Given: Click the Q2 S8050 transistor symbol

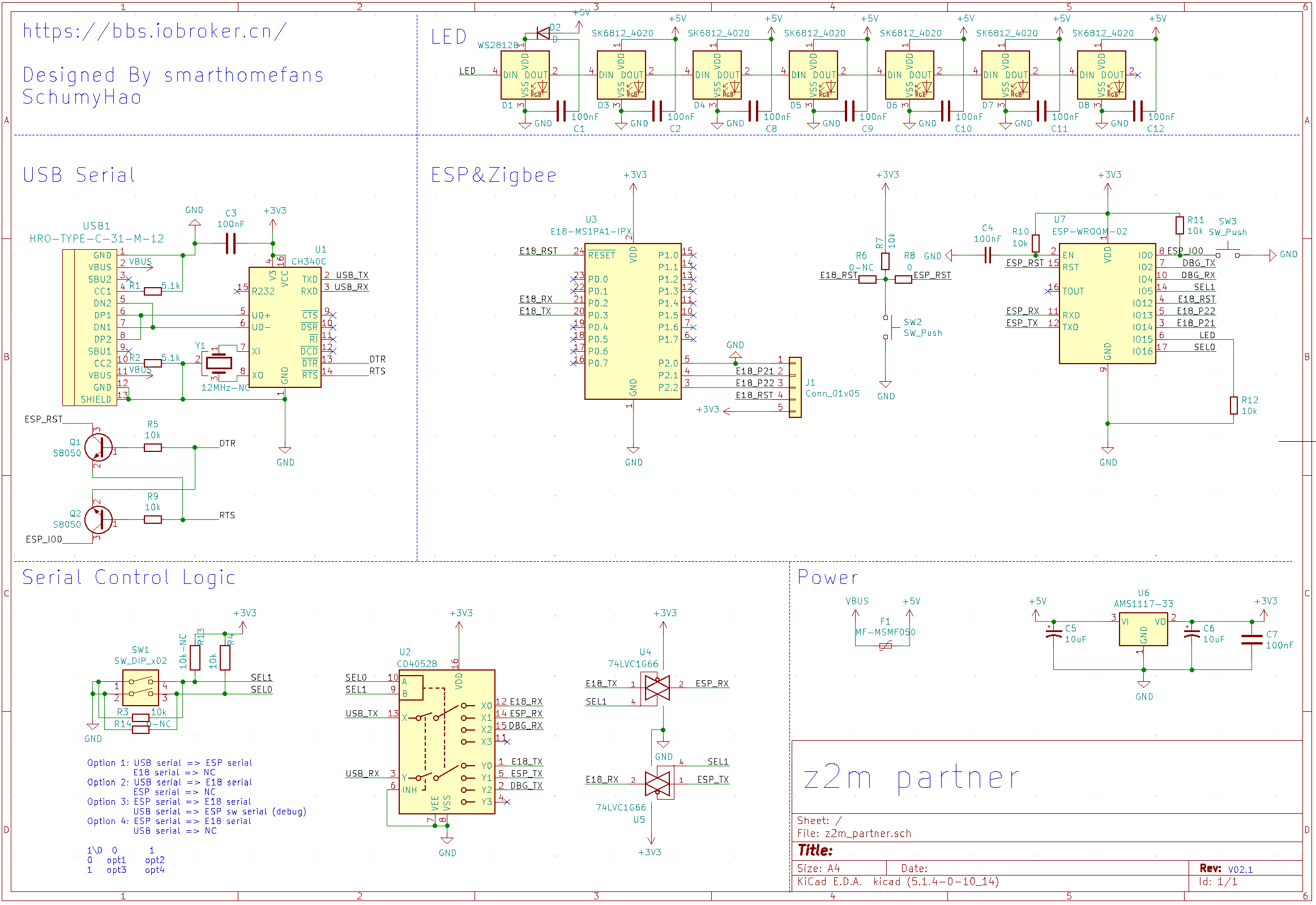Looking at the screenshot, I should click(x=98, y=519).
